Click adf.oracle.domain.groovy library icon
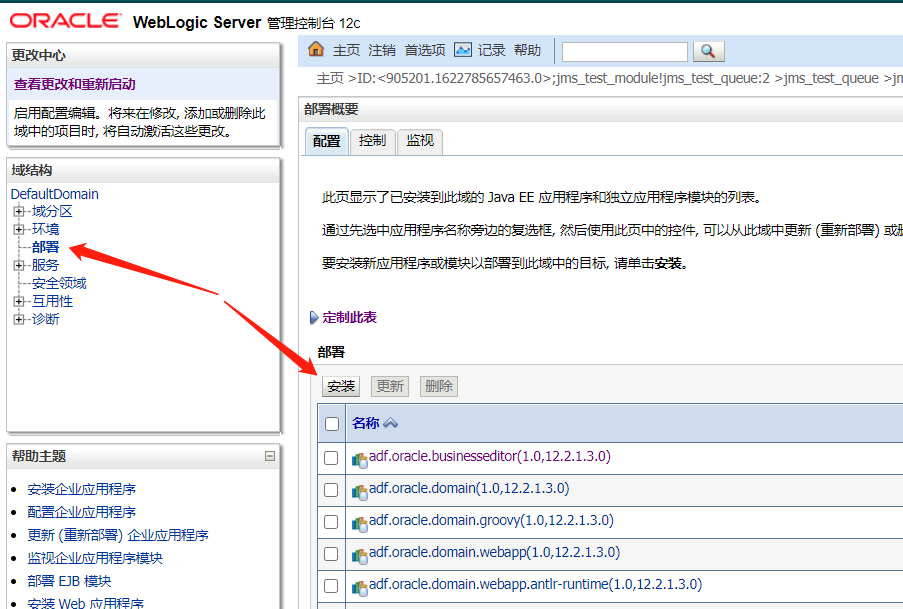 pyautogui.click(x=359, y=524)
